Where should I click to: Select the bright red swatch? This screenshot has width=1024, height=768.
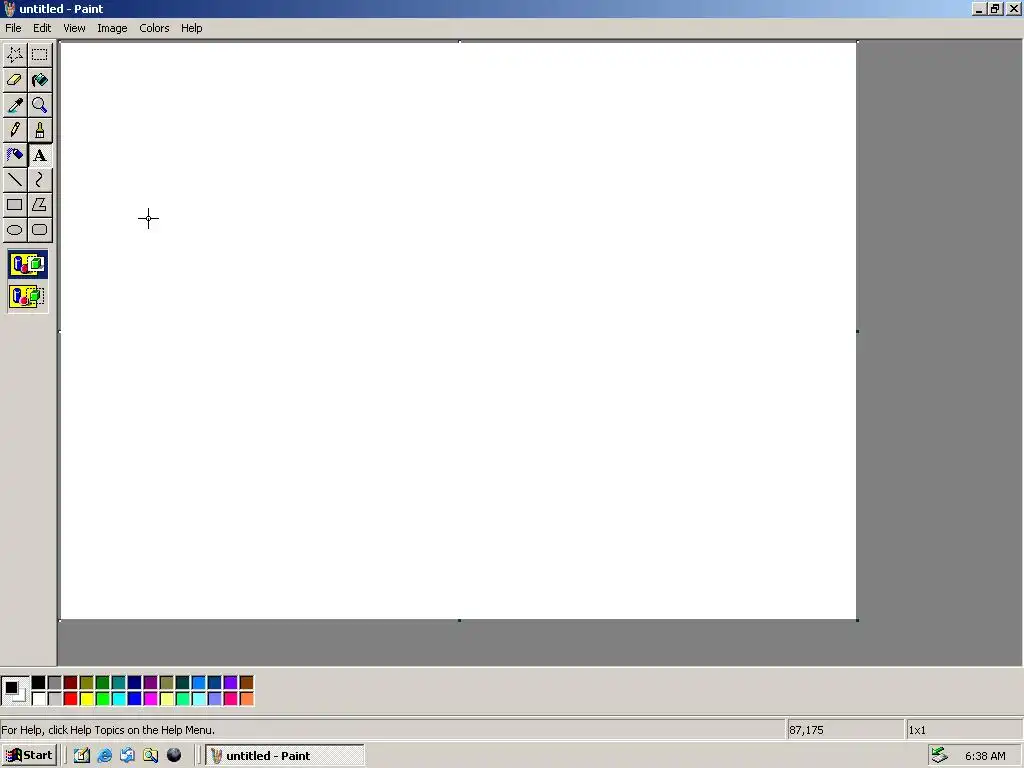[71, 699]
